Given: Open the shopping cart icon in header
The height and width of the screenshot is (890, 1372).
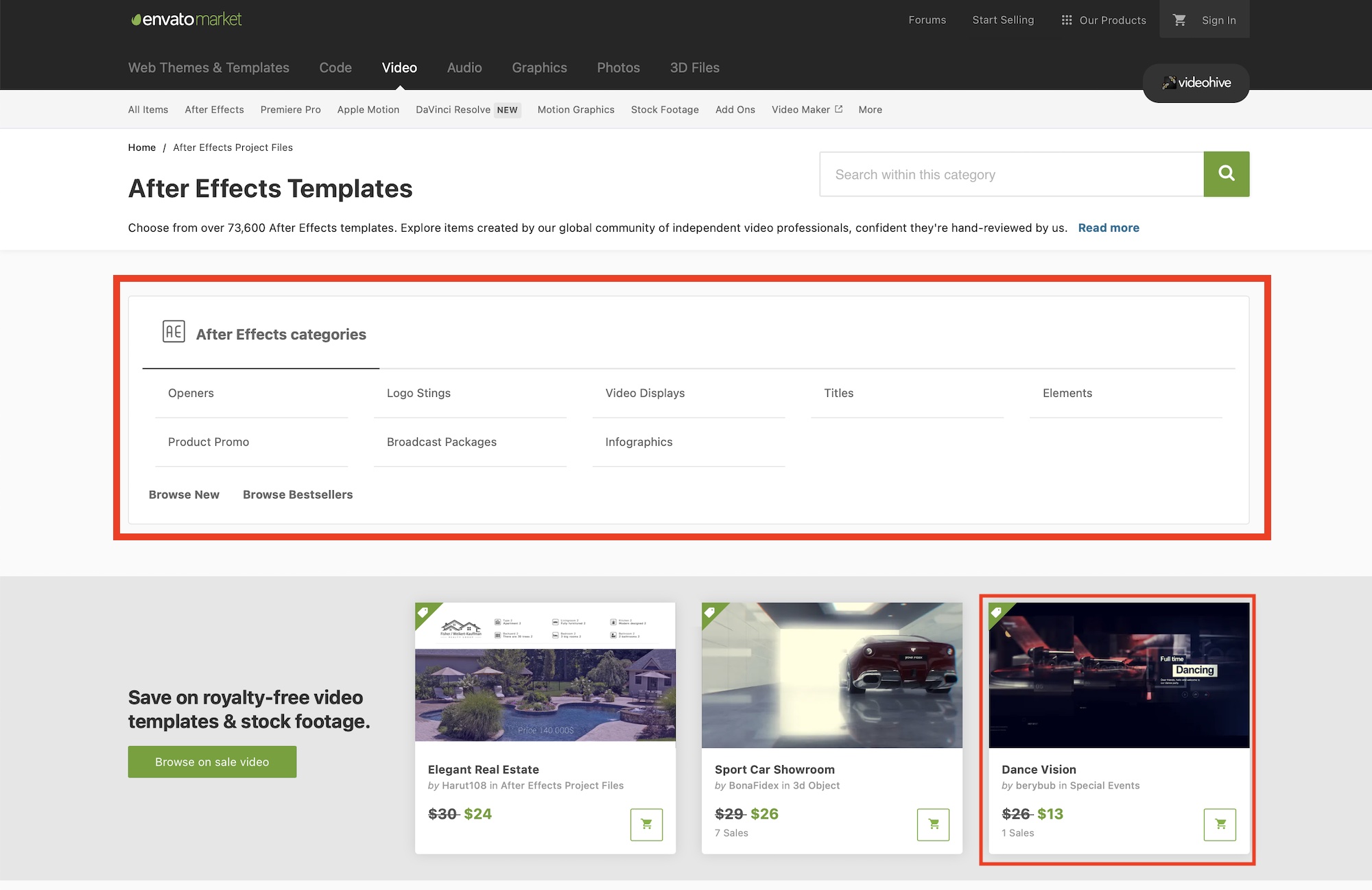Looking at the screenshot, I should [x=1179, y=20].
